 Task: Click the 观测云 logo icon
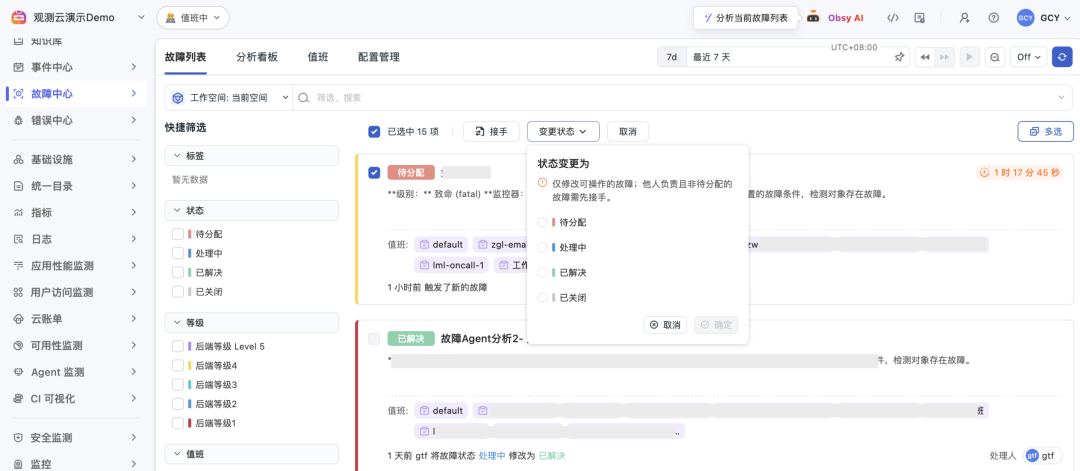18,17
